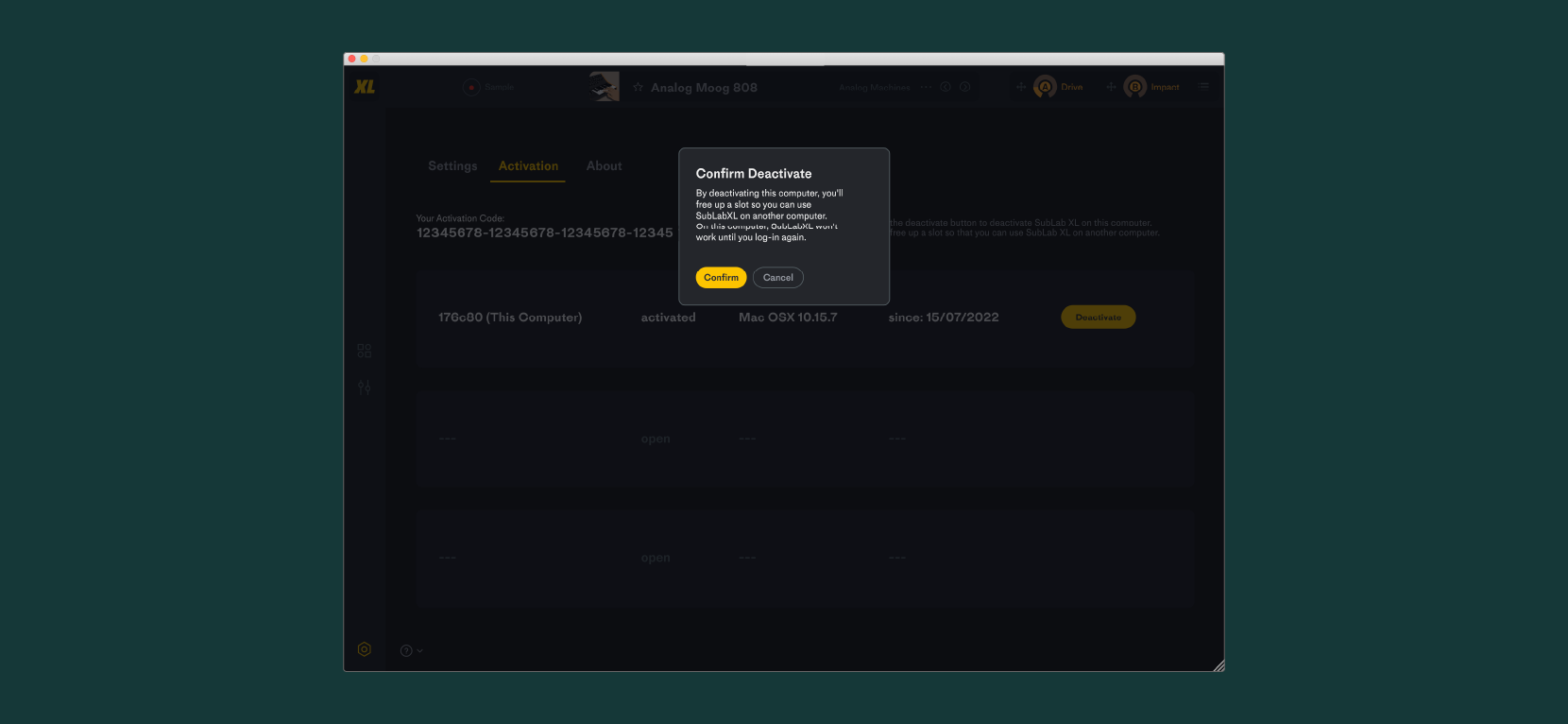Favorite the Analog Moog 808 preset star
This screenshot has width=1568, height=724.
[638, 87]
